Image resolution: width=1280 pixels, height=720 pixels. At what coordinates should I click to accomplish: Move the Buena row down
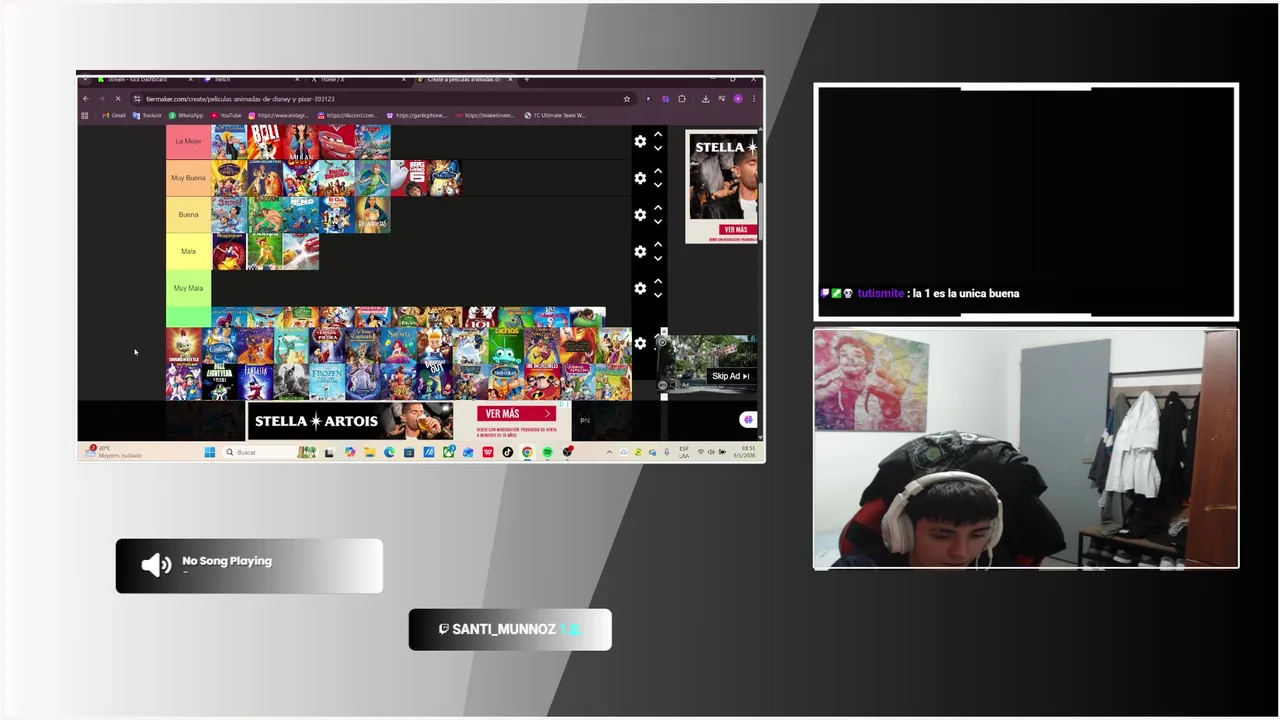tap(658, 222)
